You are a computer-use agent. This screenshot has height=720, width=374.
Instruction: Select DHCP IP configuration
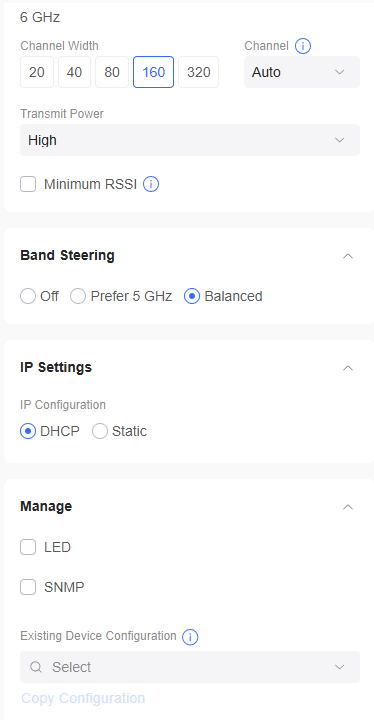coord(28,431)
